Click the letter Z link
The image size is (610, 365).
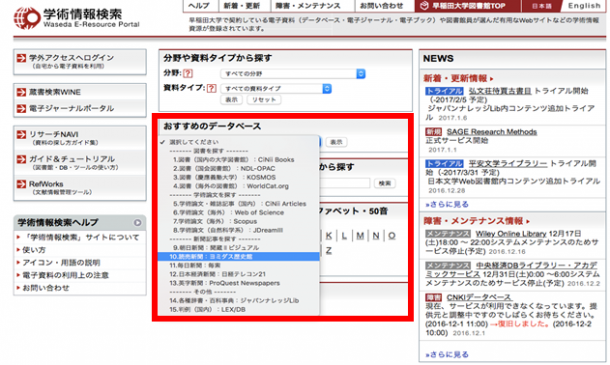coord(329,251)
